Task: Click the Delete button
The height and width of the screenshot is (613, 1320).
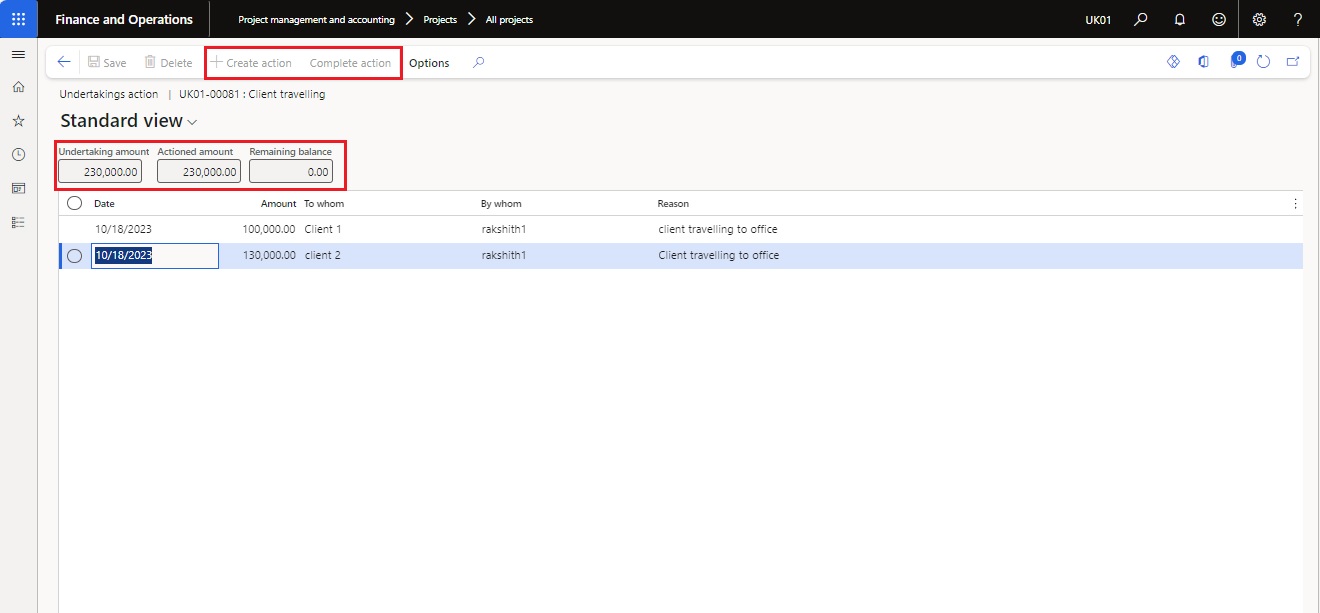Action: click(168, 62)
